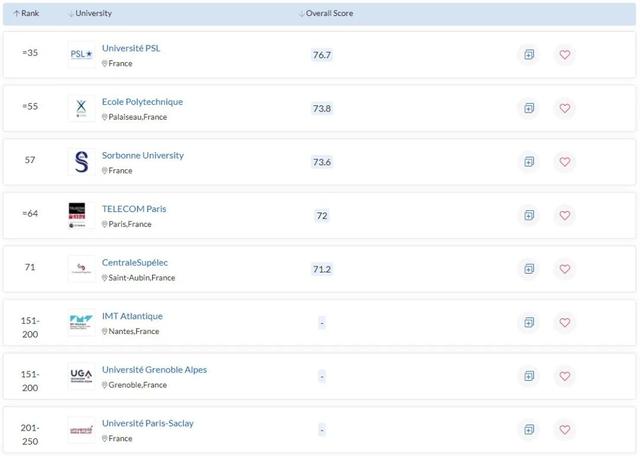This screenshot has width=640, height=456.
Task: Sort table by Overall Score header
Action: pyautogui.click(x=327, y=14)
